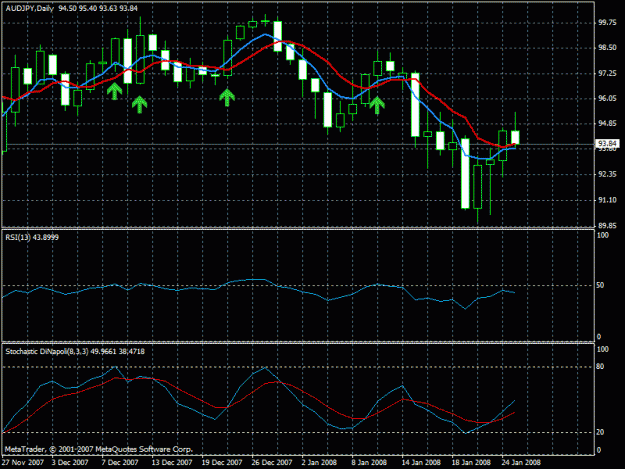Click the Stochastic 20 level label
The height and width of the screenshot is (469, 625).
coord(600,432)
